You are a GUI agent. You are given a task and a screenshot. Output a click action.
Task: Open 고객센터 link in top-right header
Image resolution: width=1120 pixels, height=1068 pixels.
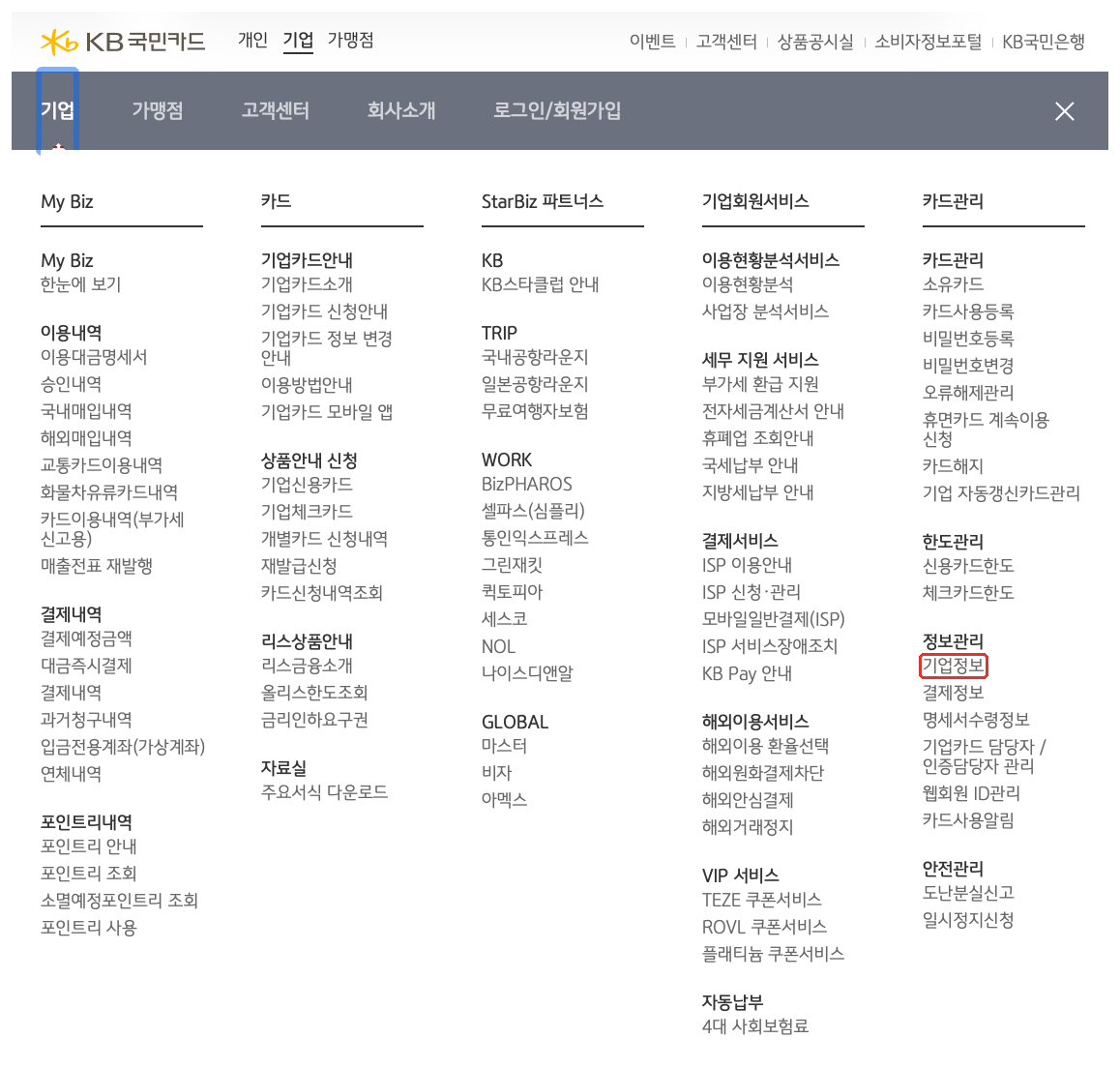coord(726,43)
